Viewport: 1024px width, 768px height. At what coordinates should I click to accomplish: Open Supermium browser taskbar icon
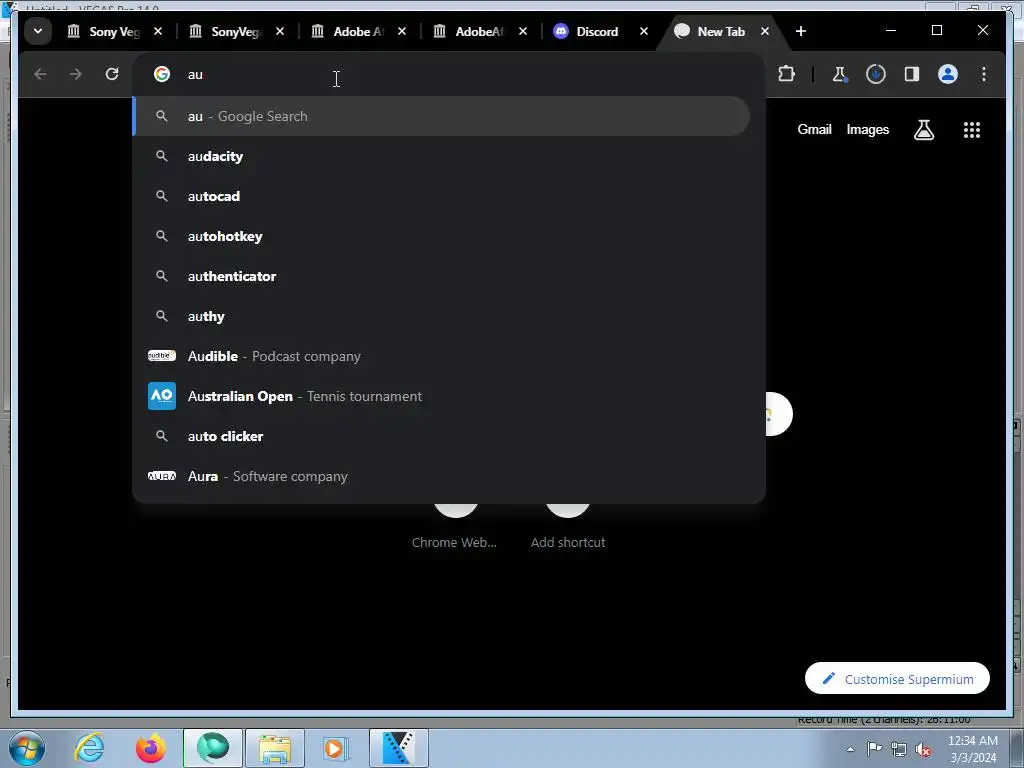tap(213, 748)
